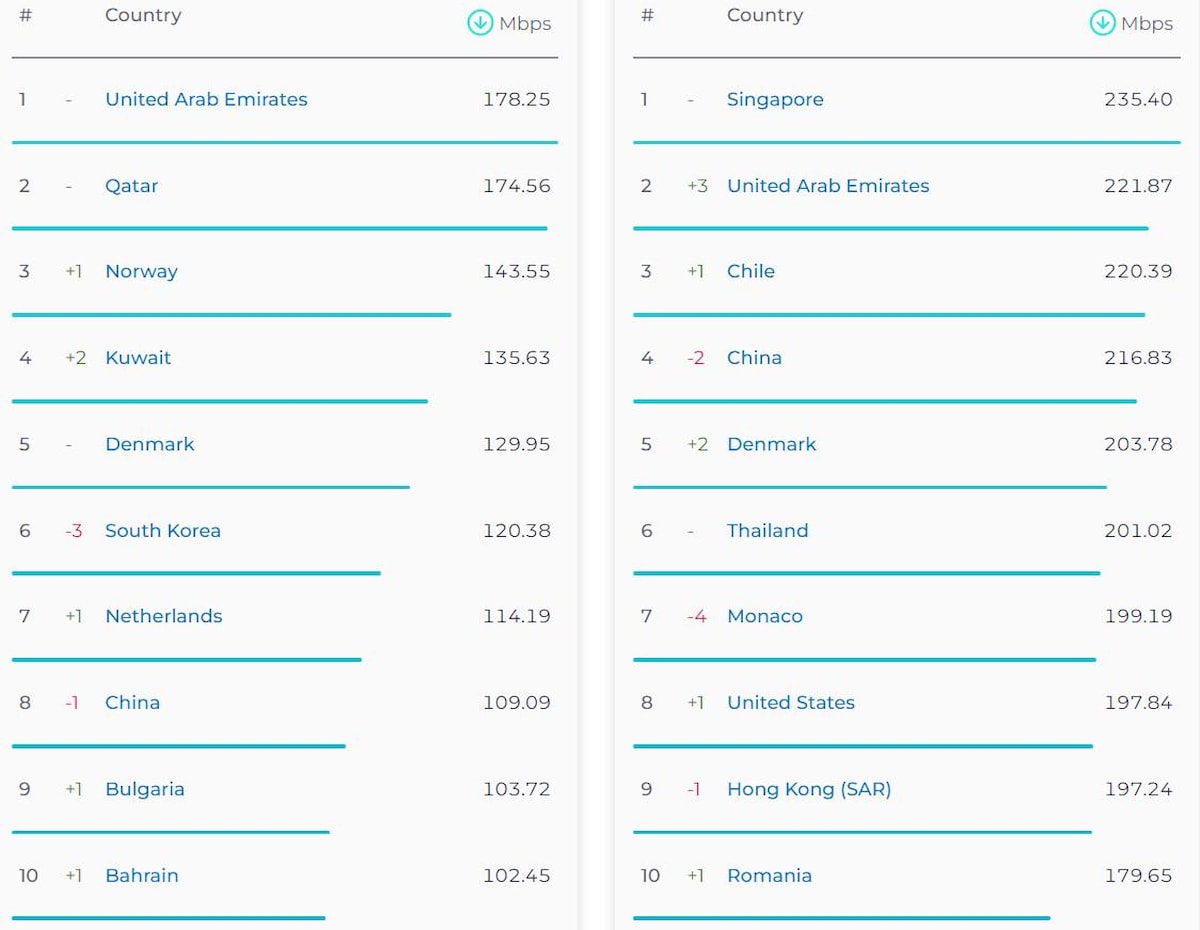Click the Bulgaria country link

tap(145, 789)
